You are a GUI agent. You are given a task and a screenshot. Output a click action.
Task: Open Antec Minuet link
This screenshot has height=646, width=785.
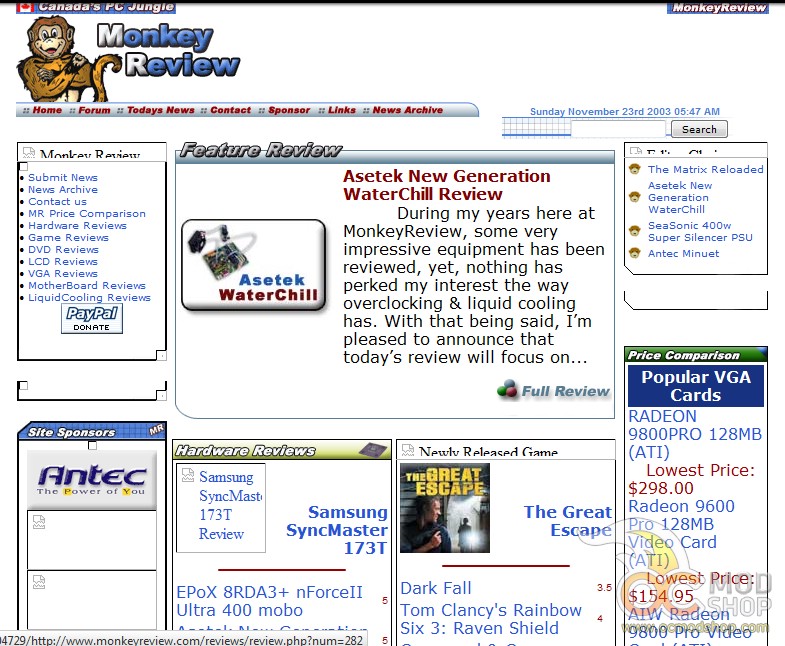pyautogui.click(x=683, y=253)
